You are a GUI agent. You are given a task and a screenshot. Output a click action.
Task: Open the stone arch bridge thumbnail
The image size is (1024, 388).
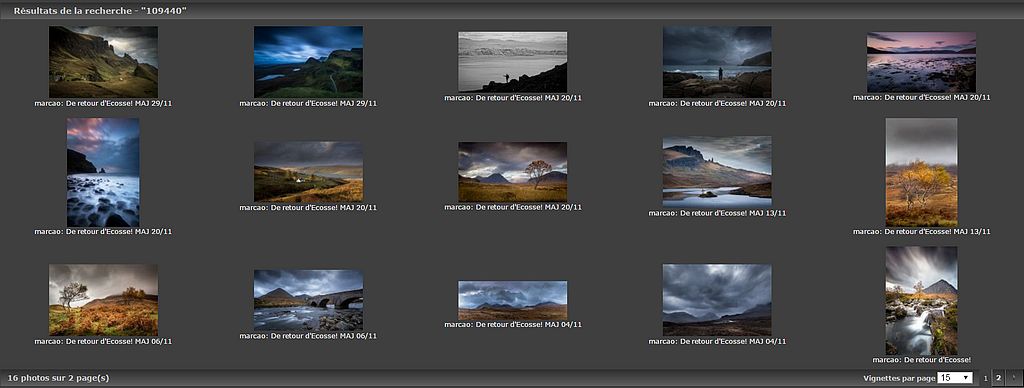click(x=308, y=300)
